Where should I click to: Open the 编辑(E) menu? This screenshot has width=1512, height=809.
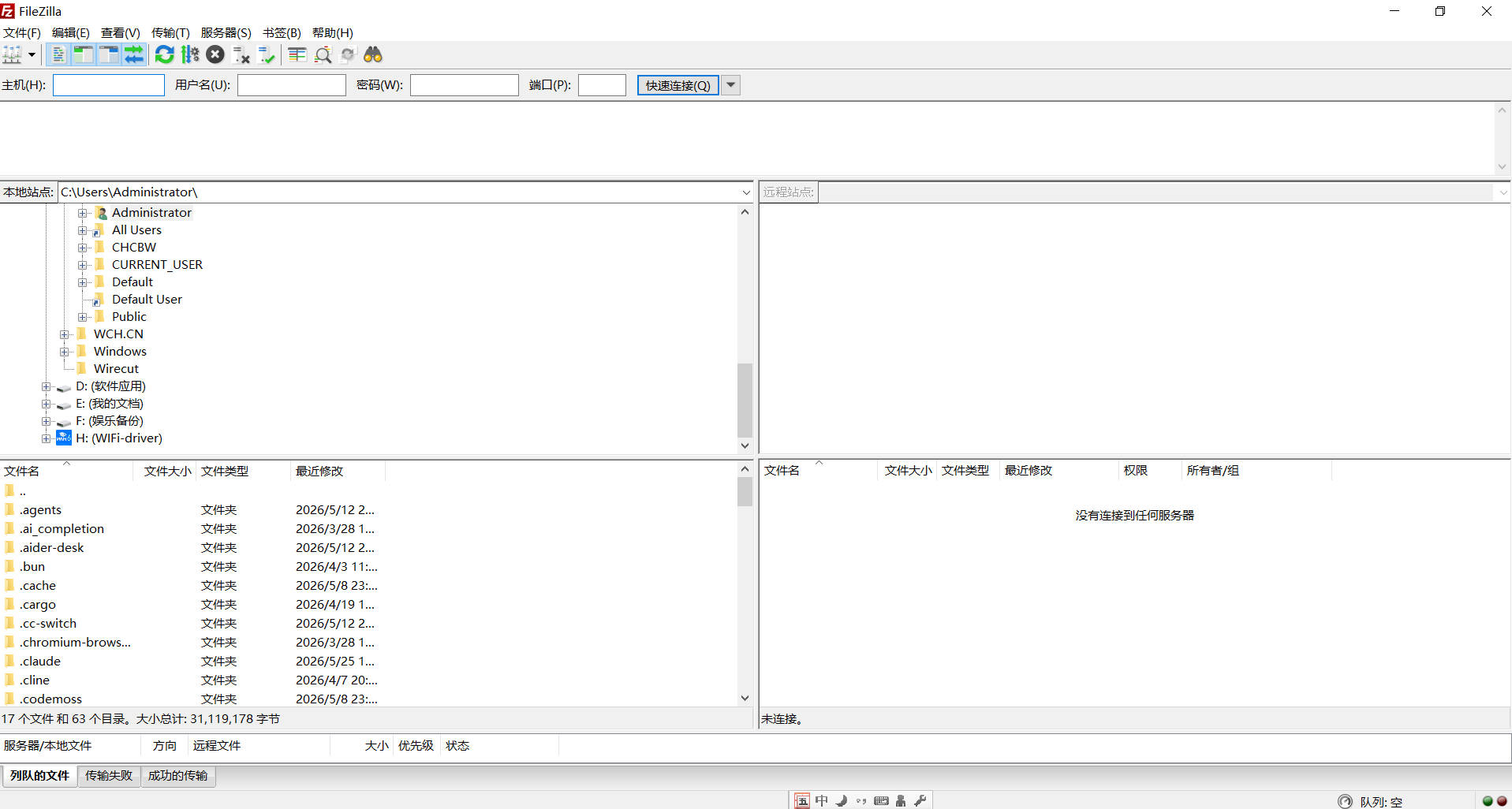pyautogui.click(x=71, y=32)
